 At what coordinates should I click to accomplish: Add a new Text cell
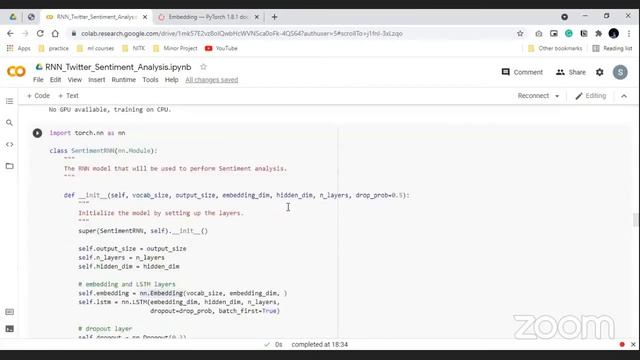[x=68, y=96]
